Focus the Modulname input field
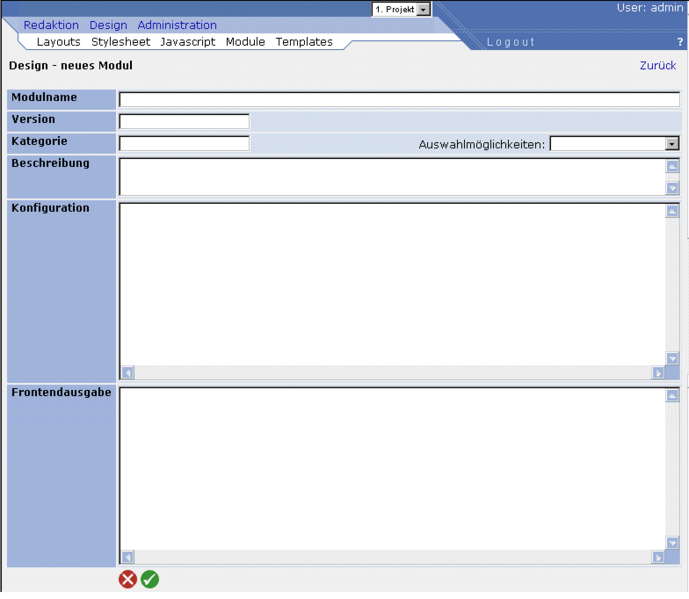This screenshot has height=599, width=689. [399, 99]
